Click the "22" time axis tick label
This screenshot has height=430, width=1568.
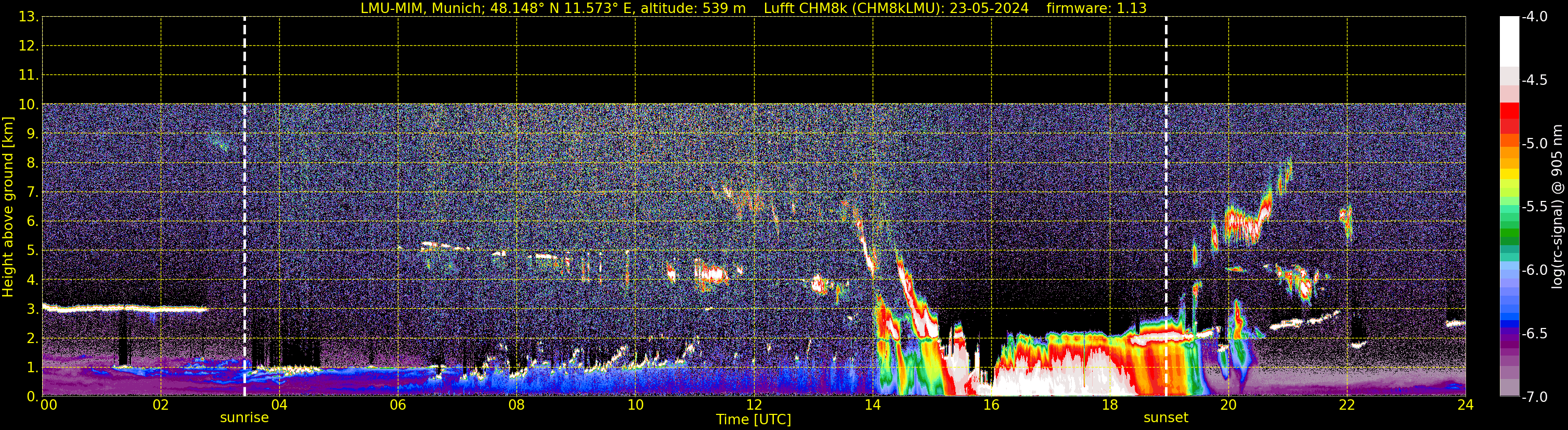(1347, 405)
